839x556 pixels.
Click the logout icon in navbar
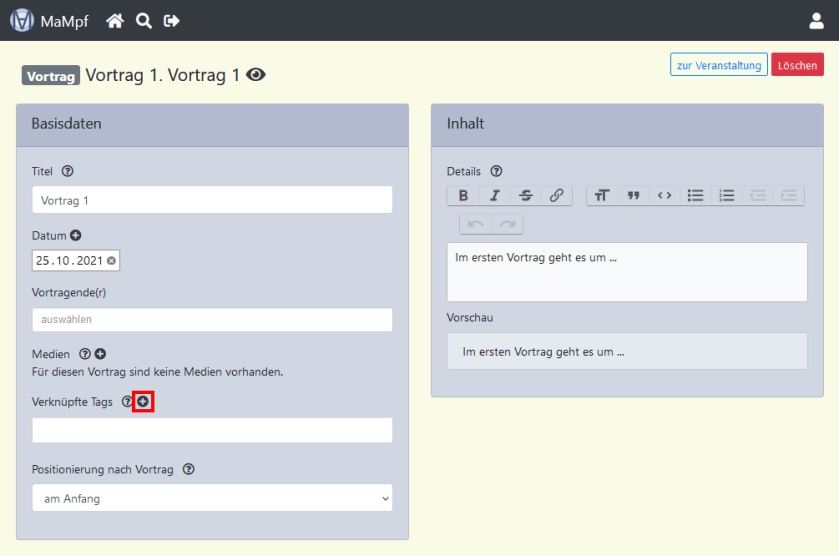tap(172, 20)
